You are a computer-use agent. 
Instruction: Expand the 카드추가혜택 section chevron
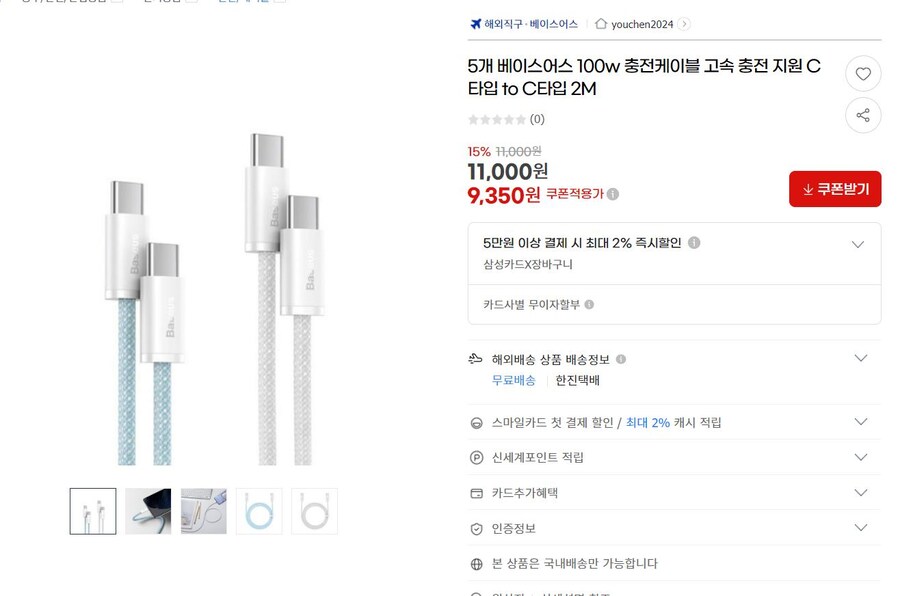[861, 492]
